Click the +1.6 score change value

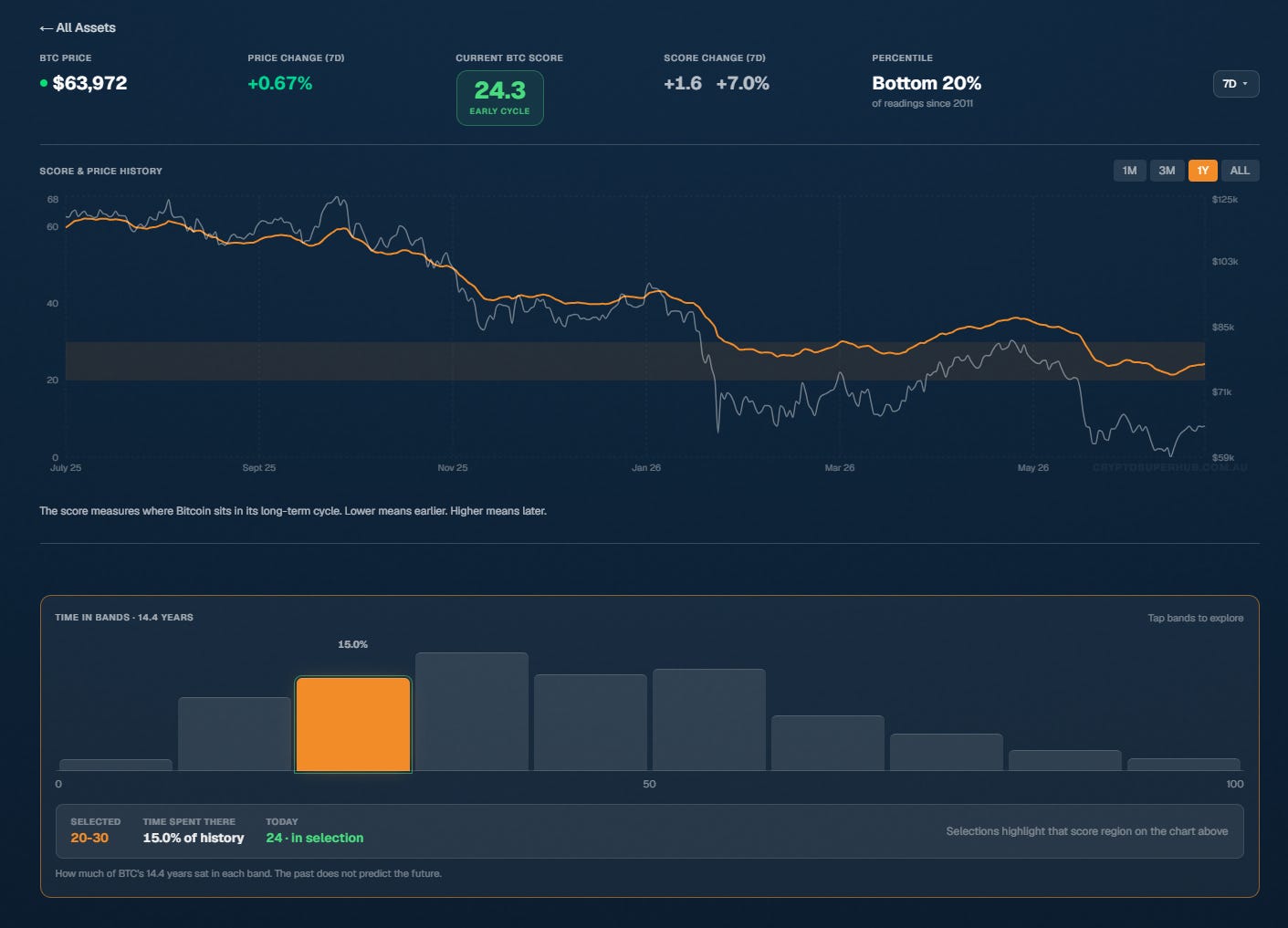point(683,83)
